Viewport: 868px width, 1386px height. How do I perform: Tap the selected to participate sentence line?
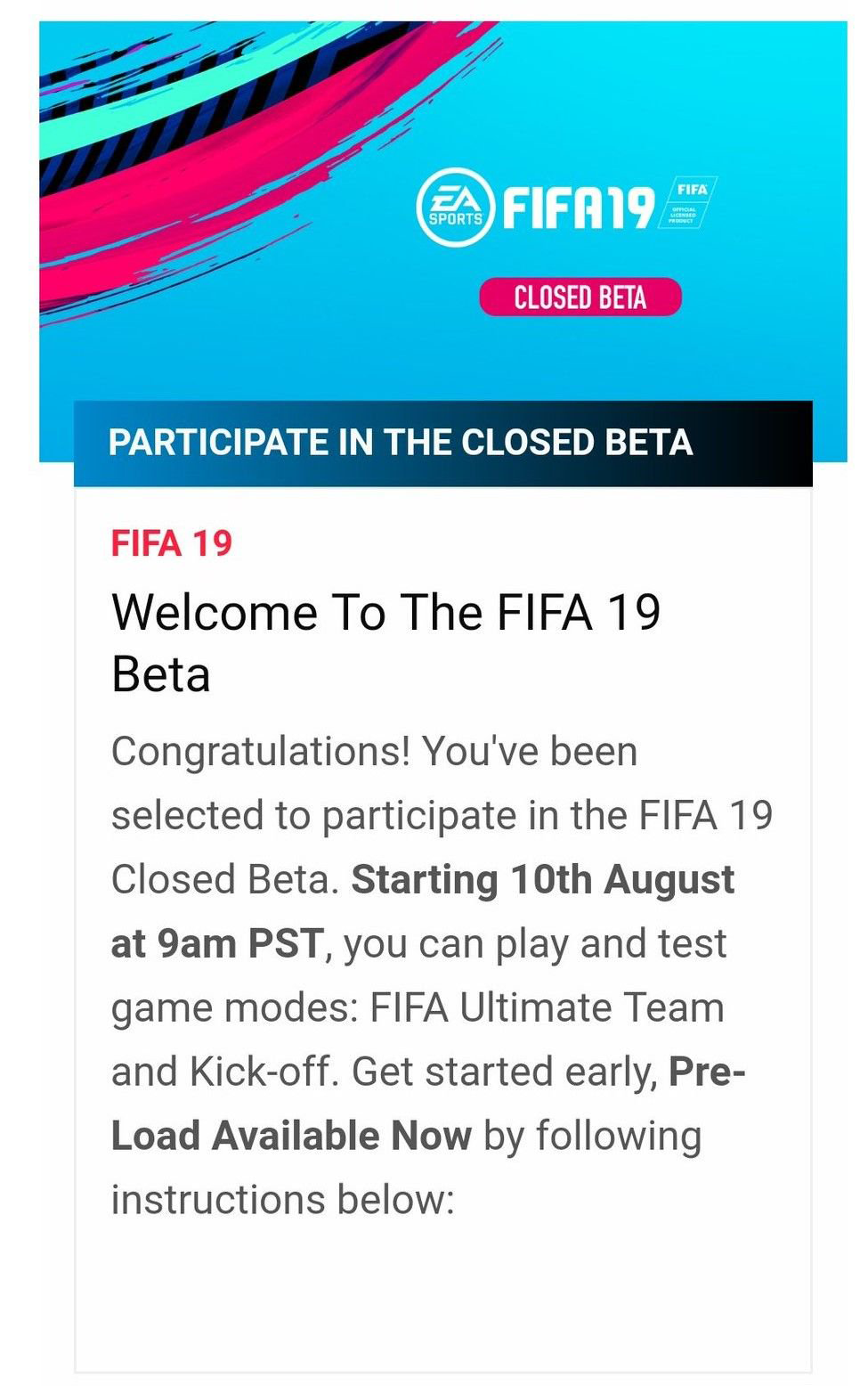coord(442,817)
